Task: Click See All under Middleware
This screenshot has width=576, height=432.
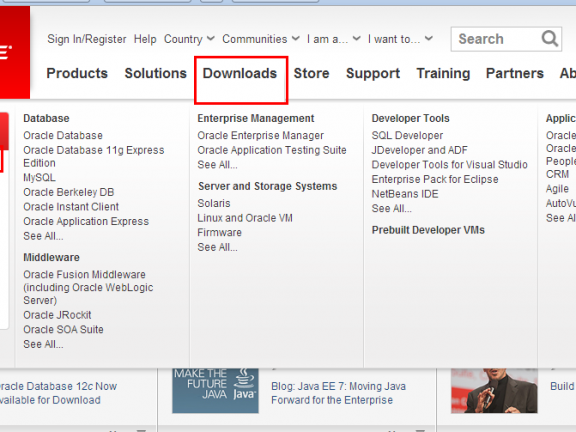Action: click(43, 344)
